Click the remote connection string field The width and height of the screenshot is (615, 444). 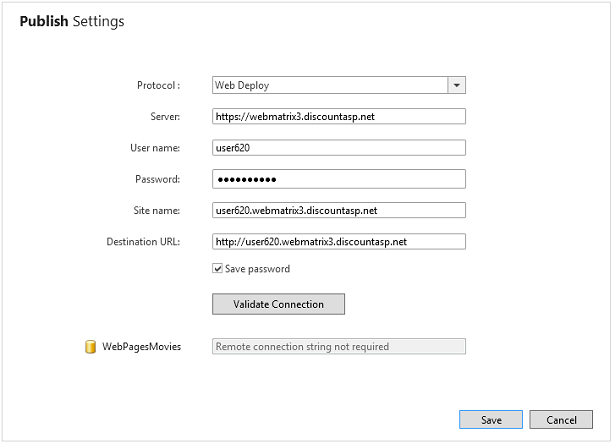[339, 347]
